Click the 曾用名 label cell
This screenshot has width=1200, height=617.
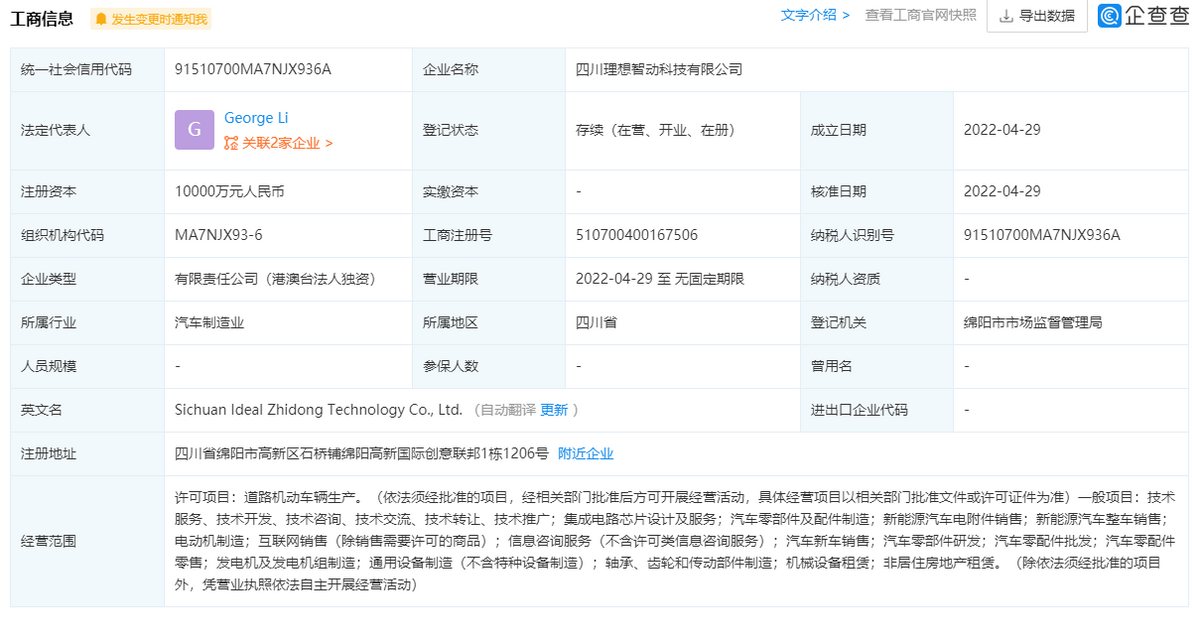(876, 366)
